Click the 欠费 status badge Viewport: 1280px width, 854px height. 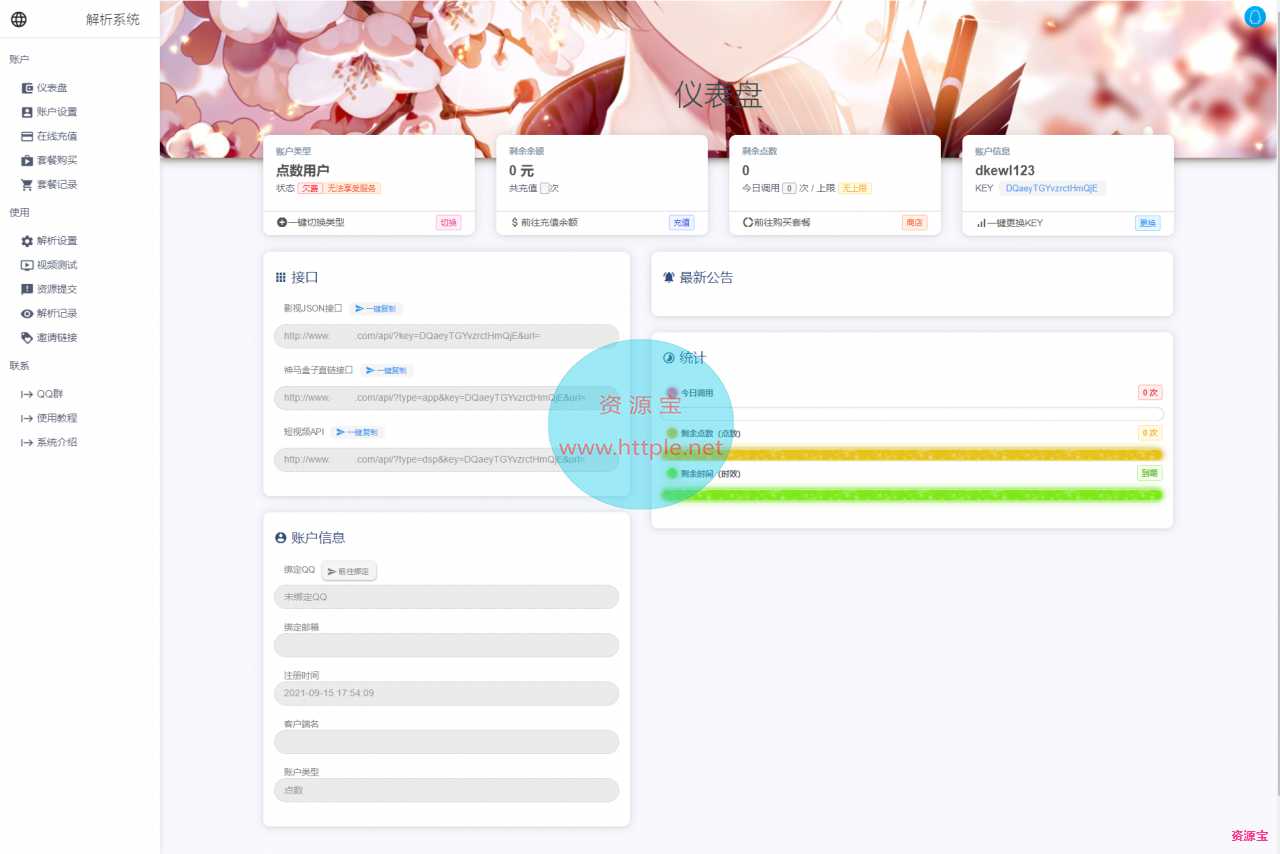310,188
